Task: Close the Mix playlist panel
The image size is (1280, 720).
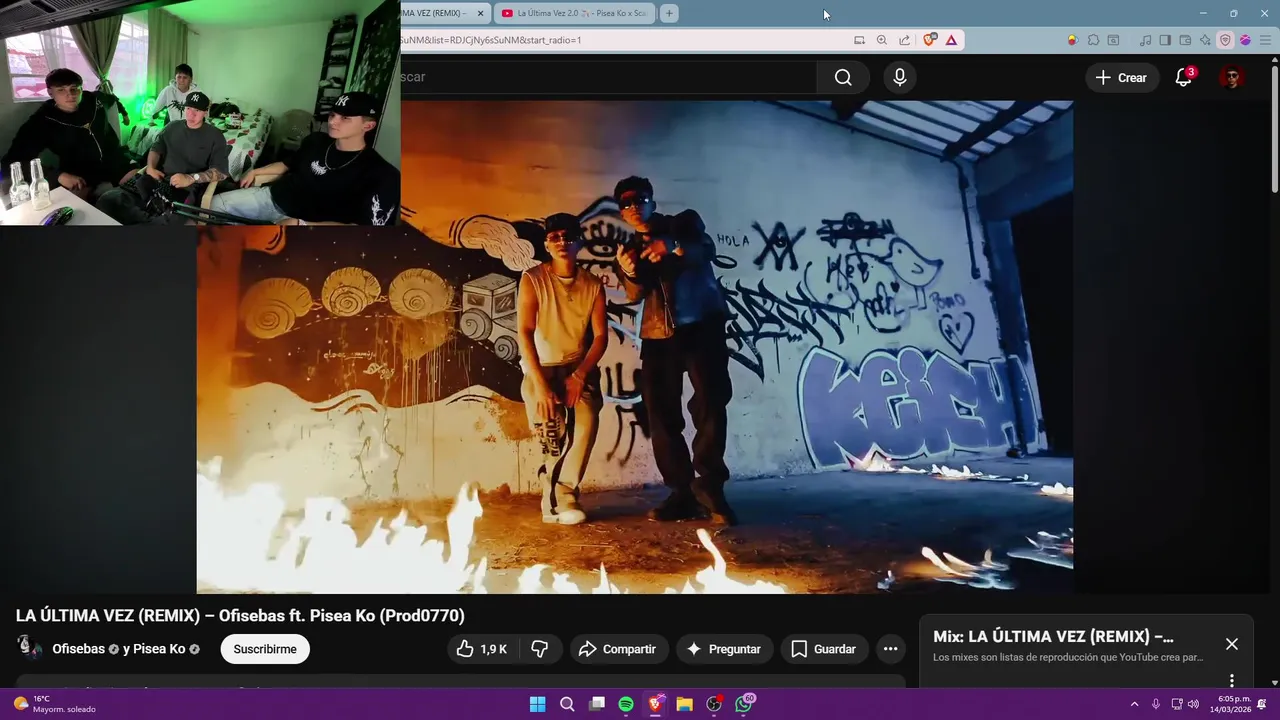Action: coord(1232,644)
